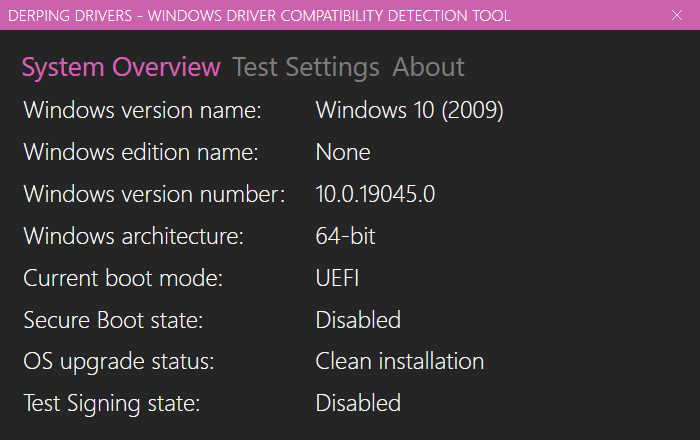Screen dimensions: 700x440
Task: Open the About tab
Action: click(x=428, y=67)
